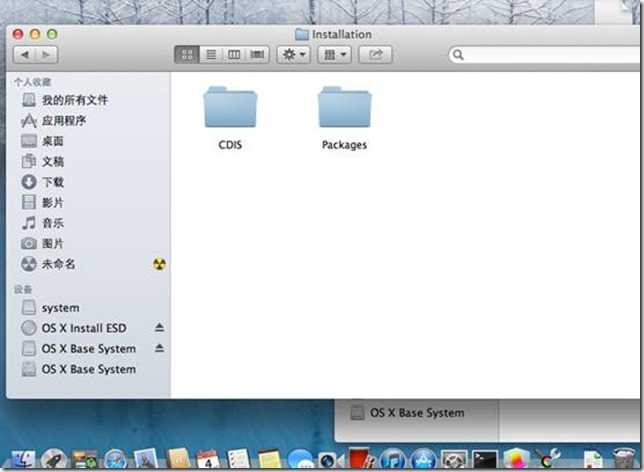Screen dimensions: 644x472
Task: Open Reminders from the Dock
Action: [239, 459]
